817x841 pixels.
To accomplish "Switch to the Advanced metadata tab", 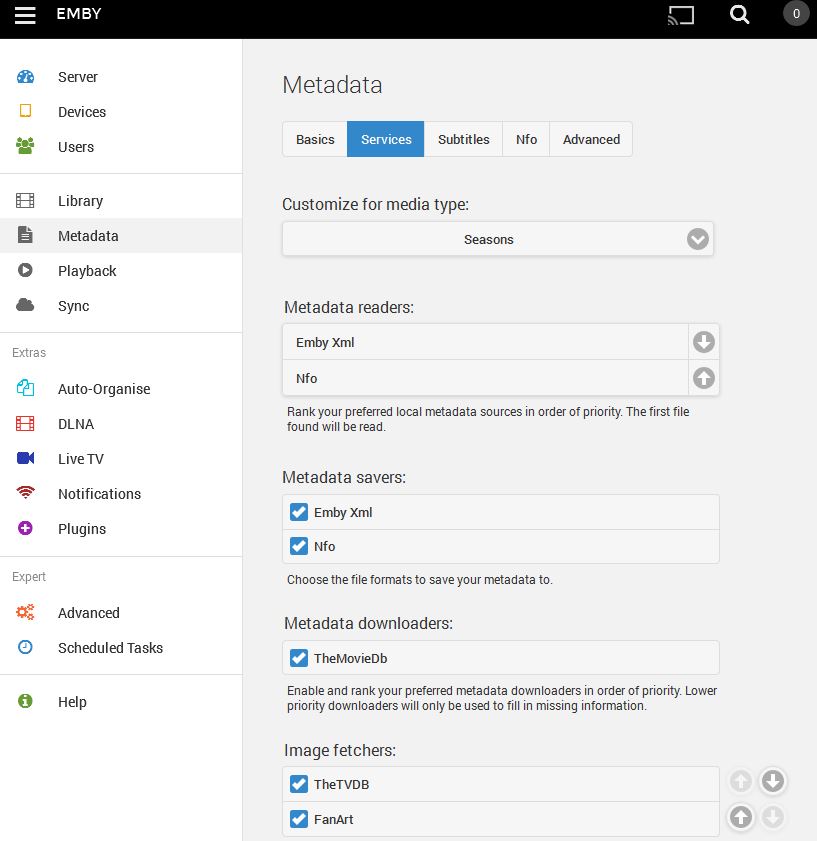I will coord(591,139).
